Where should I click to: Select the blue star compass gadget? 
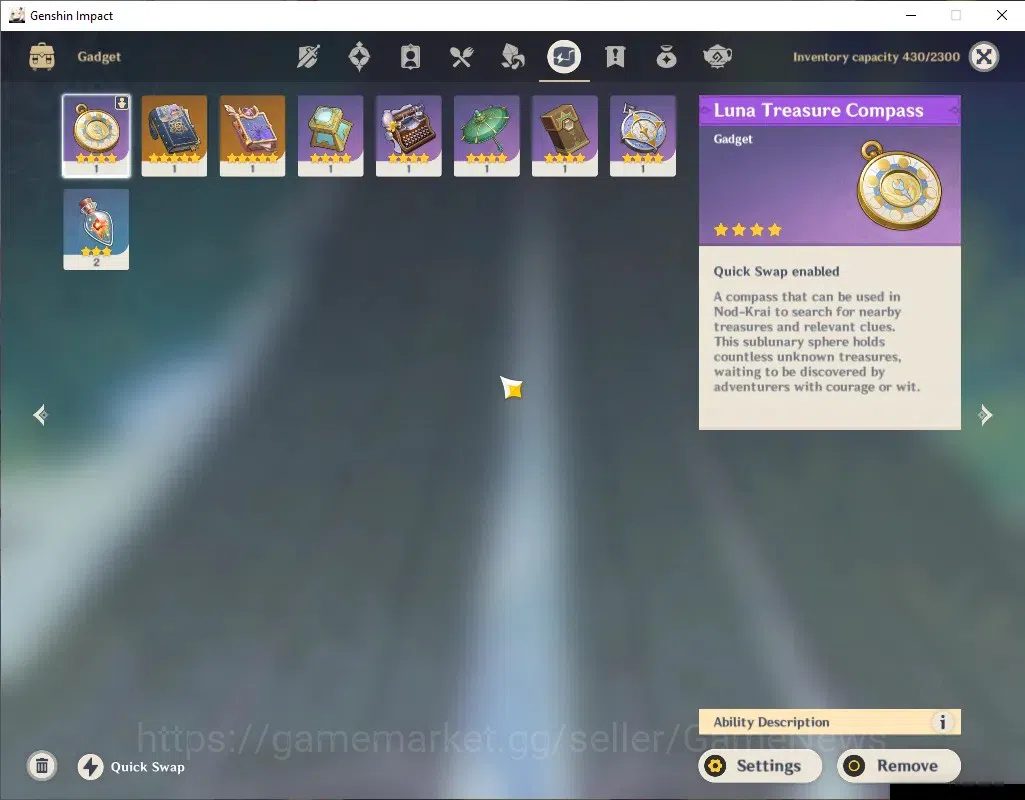point(643,136)
